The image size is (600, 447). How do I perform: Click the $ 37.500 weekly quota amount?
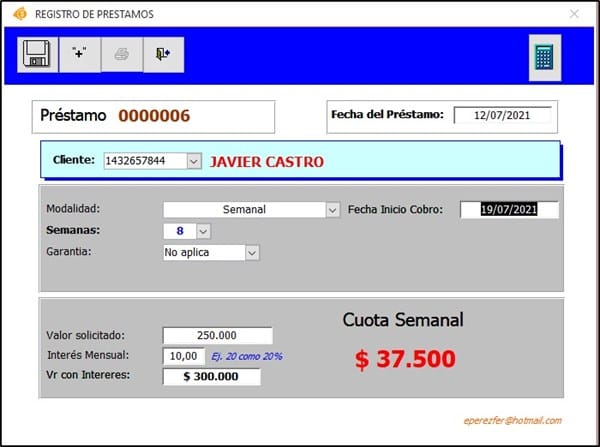(405, 359)
